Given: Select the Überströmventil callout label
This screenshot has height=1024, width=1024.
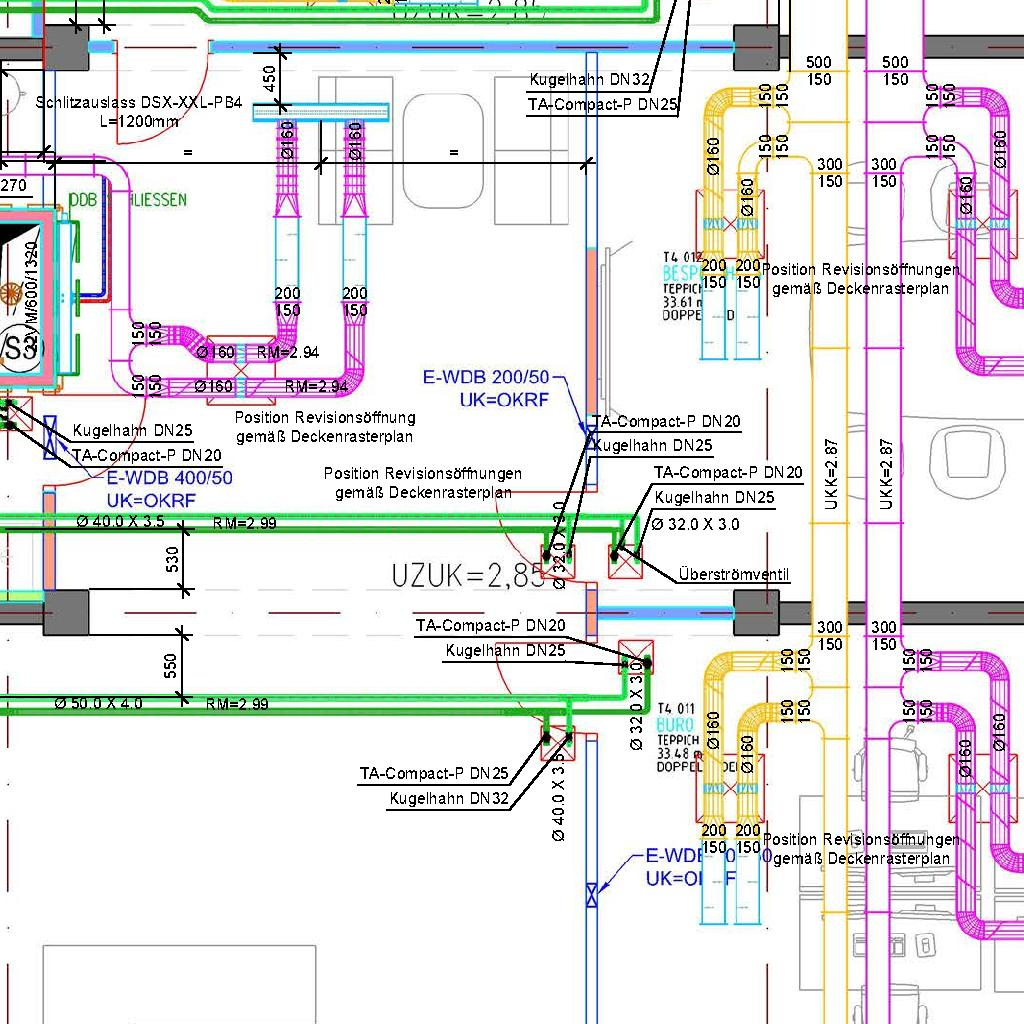Looking at the screenshot, I should [733, 575].
